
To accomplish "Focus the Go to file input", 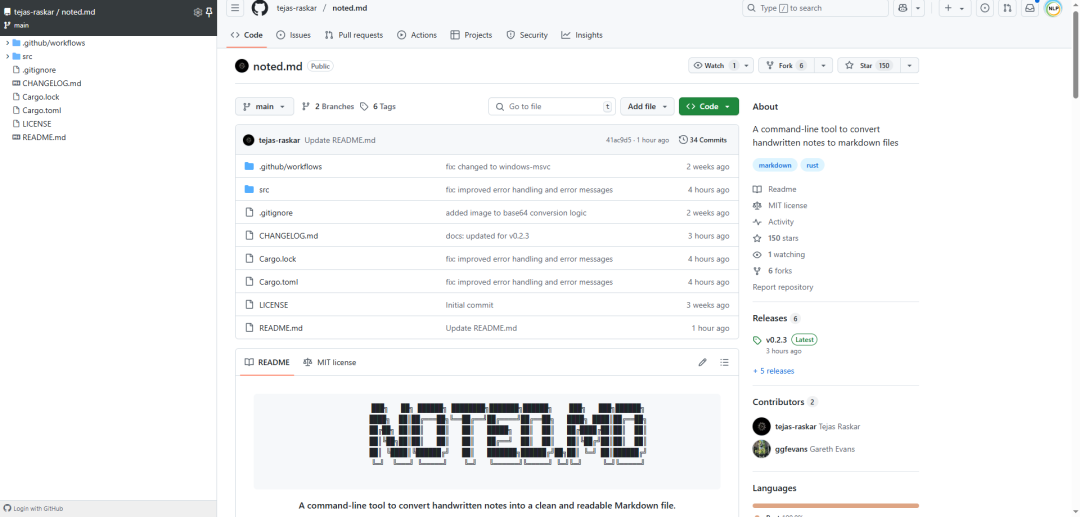I will pos(552,107).
